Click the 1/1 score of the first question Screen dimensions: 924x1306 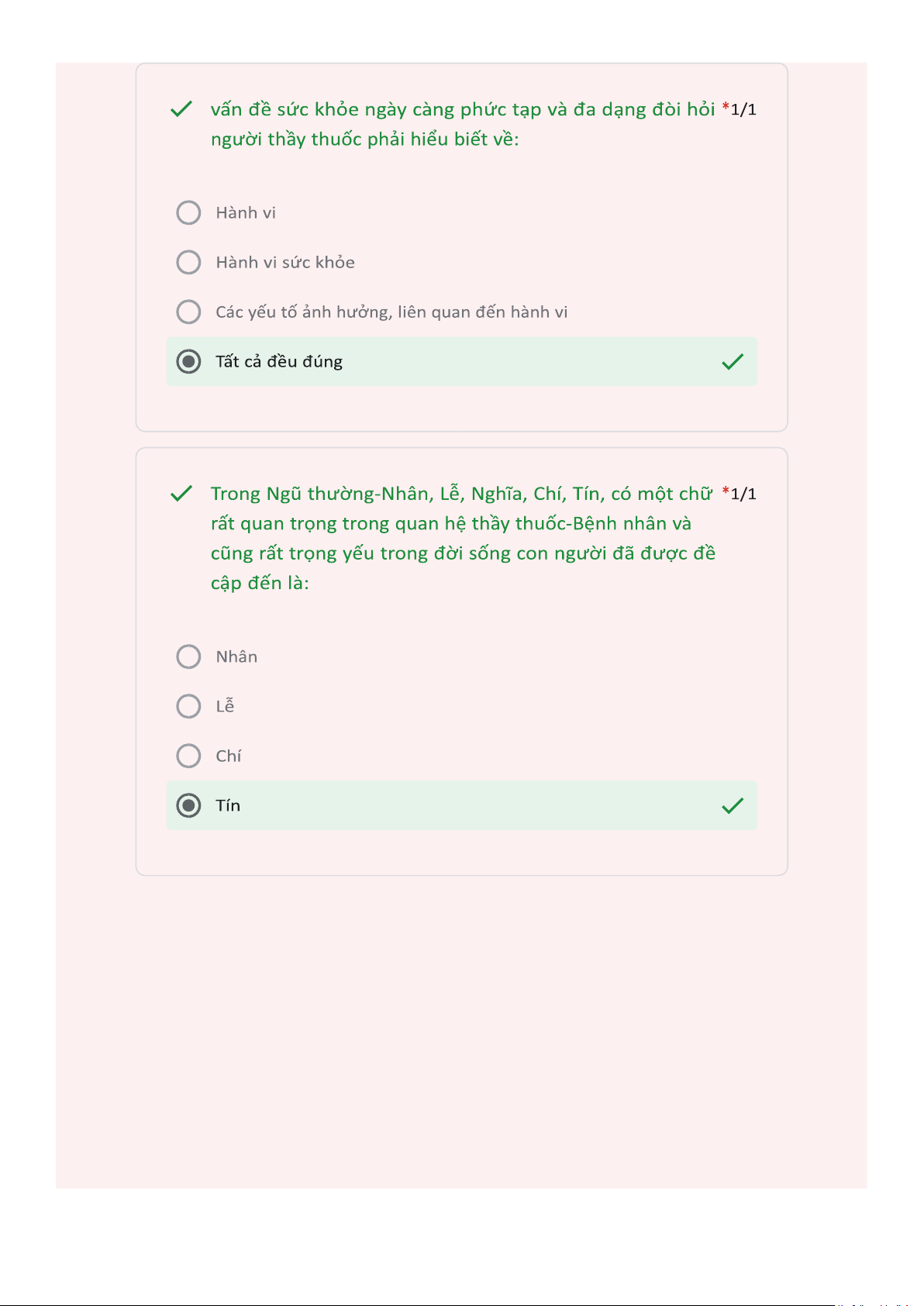coord(743,110)
